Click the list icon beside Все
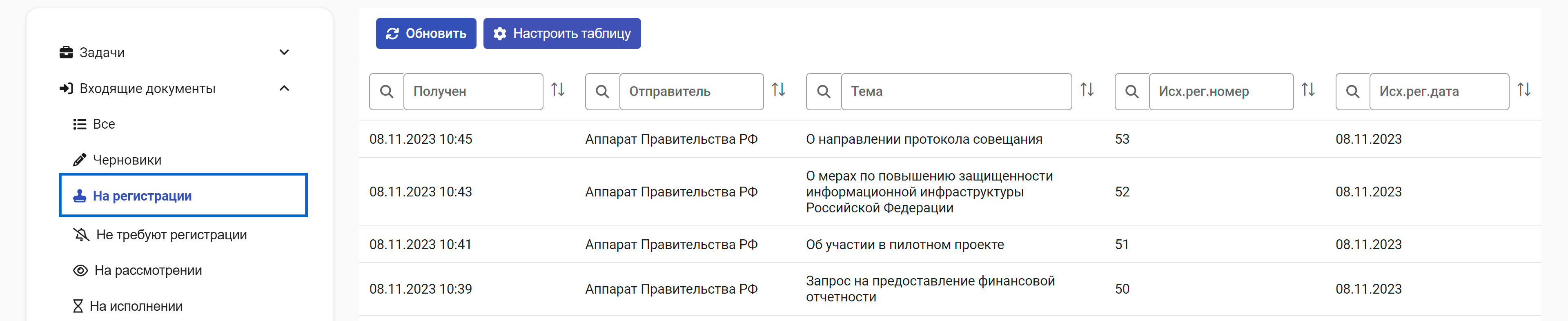 point(80,124)
